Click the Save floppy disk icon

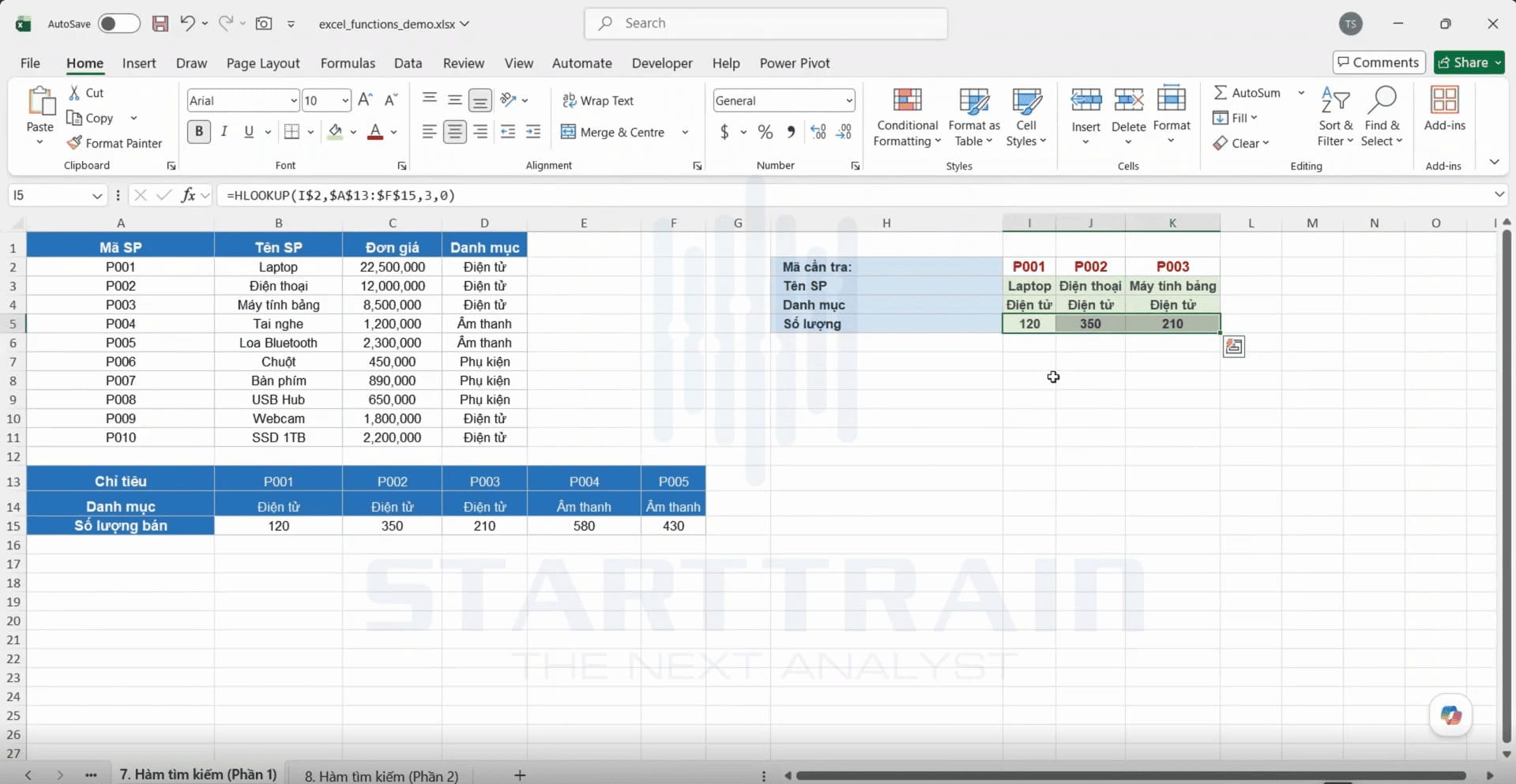160,24
